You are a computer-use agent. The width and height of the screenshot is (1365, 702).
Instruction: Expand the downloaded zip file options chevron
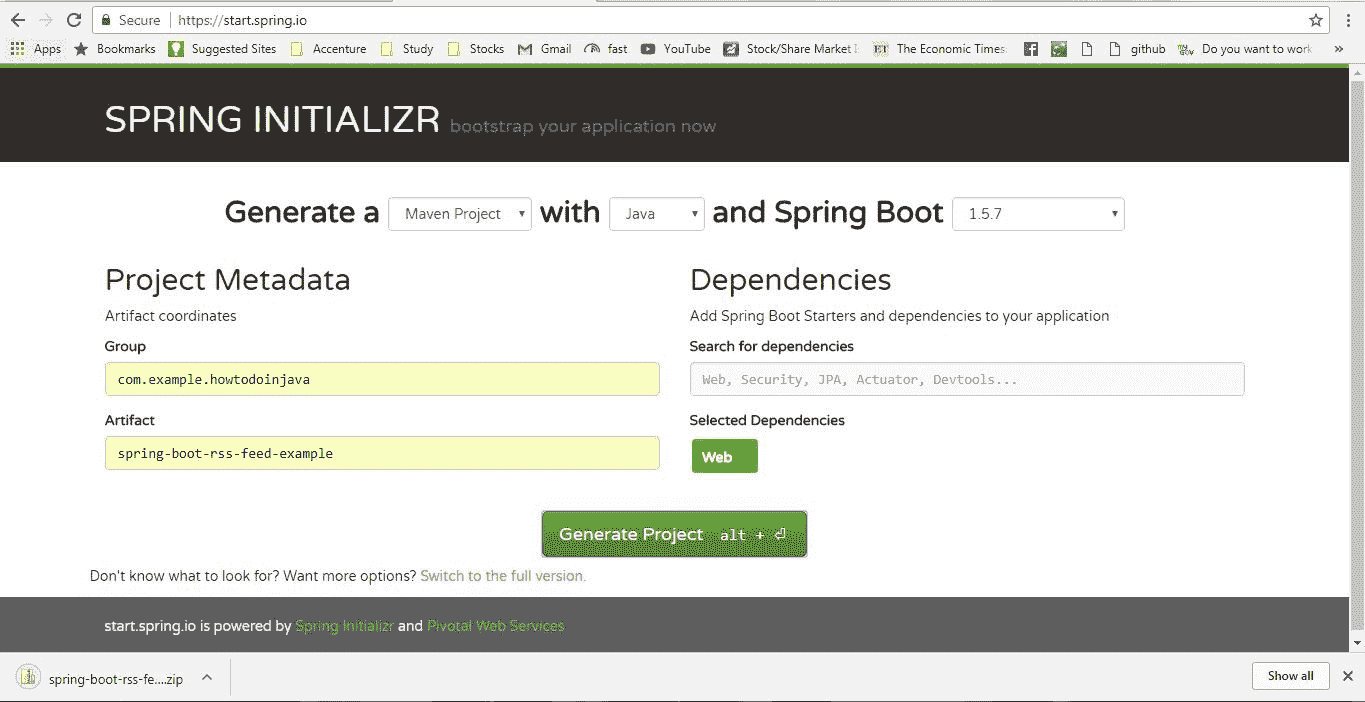click(206, 677)
